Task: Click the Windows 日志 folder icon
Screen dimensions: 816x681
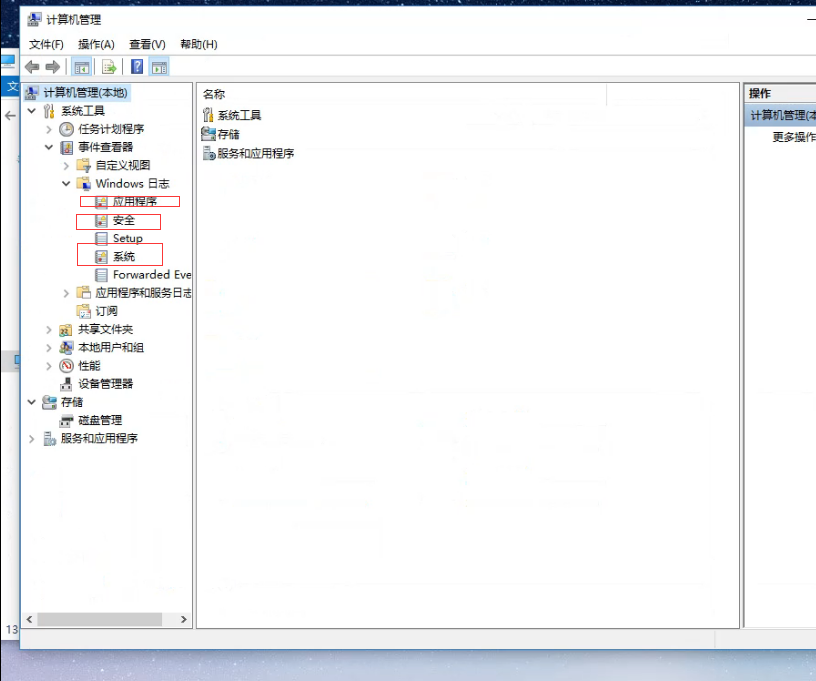Action: tap(84, 184)
